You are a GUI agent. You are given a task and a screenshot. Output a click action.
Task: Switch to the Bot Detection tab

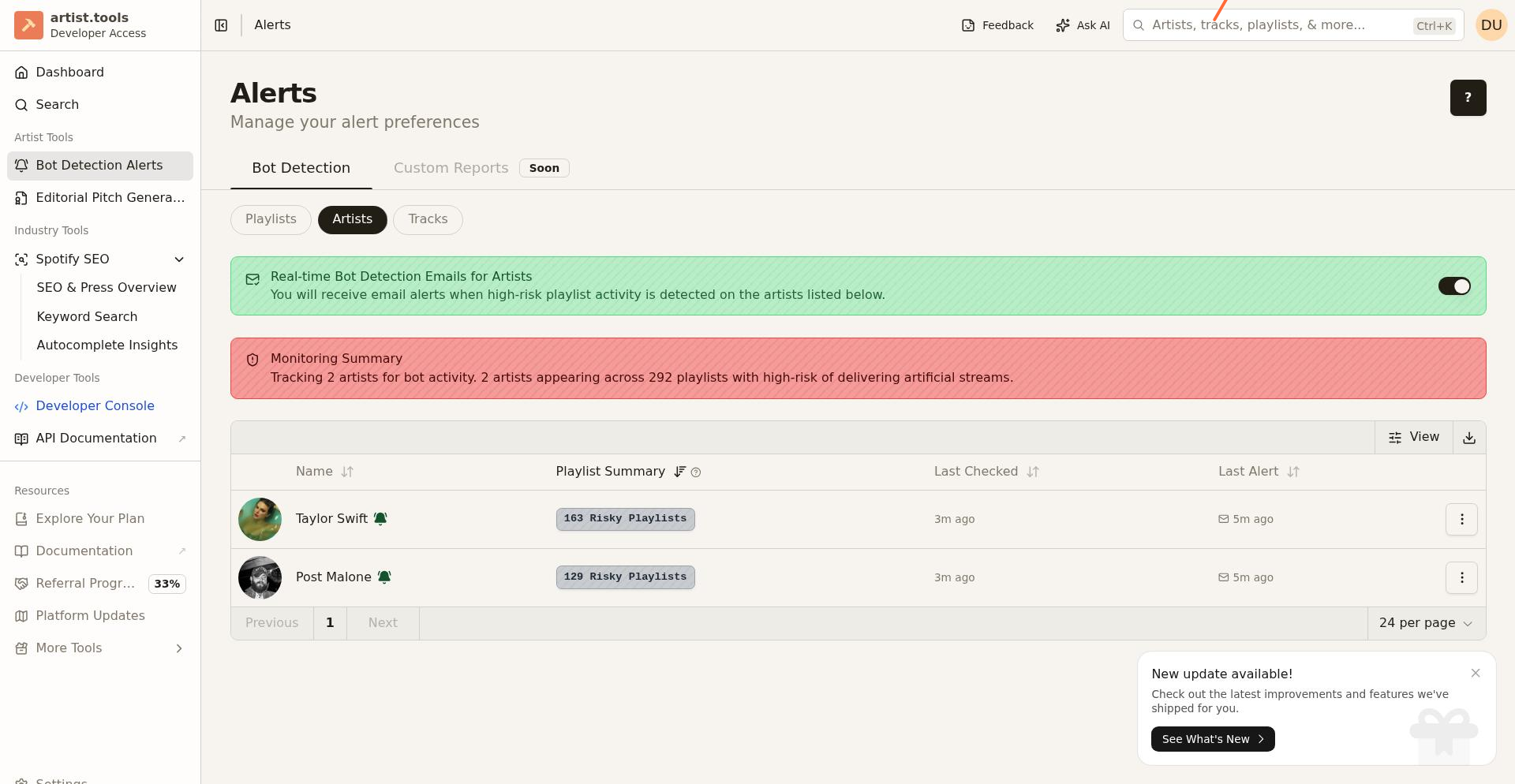click(x=301, y=168)
